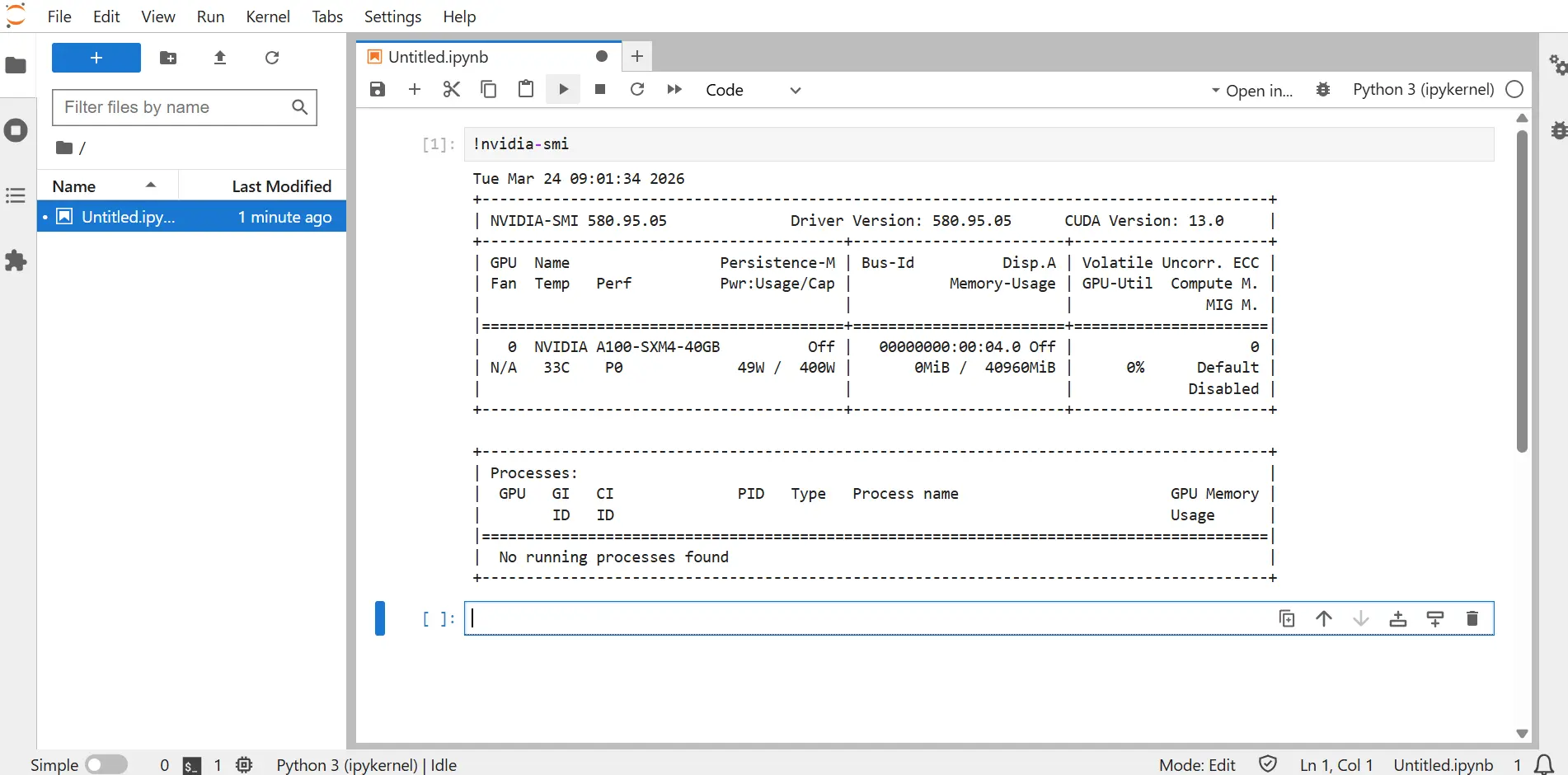Open the View menu
This screenshot has height=775, width=1568.
(x=158, y=16)
